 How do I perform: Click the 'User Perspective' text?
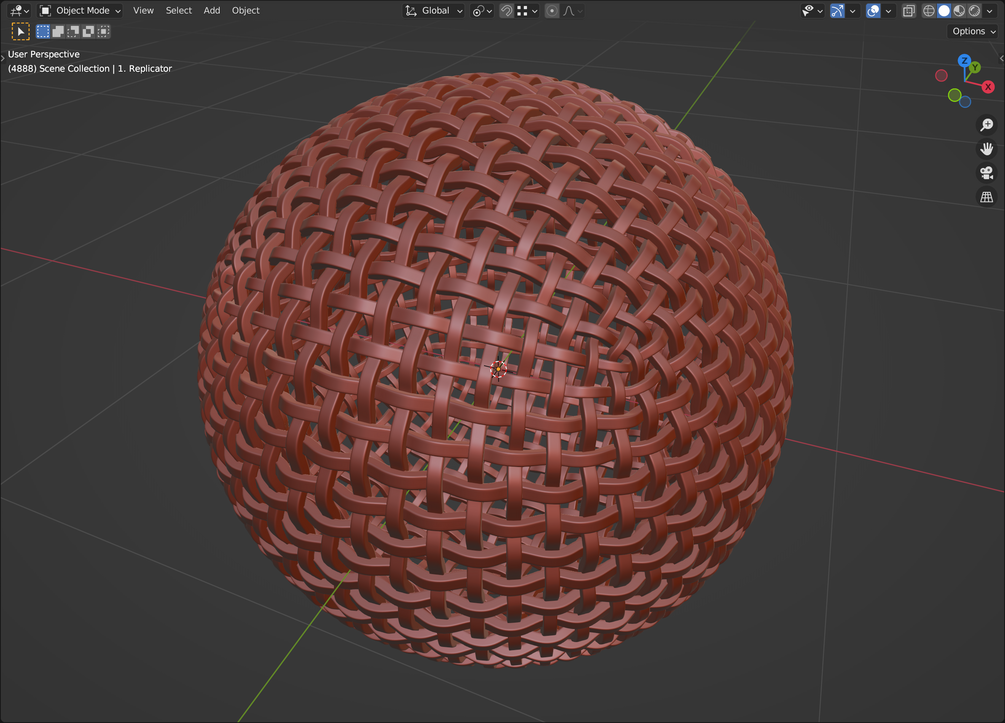44,54
